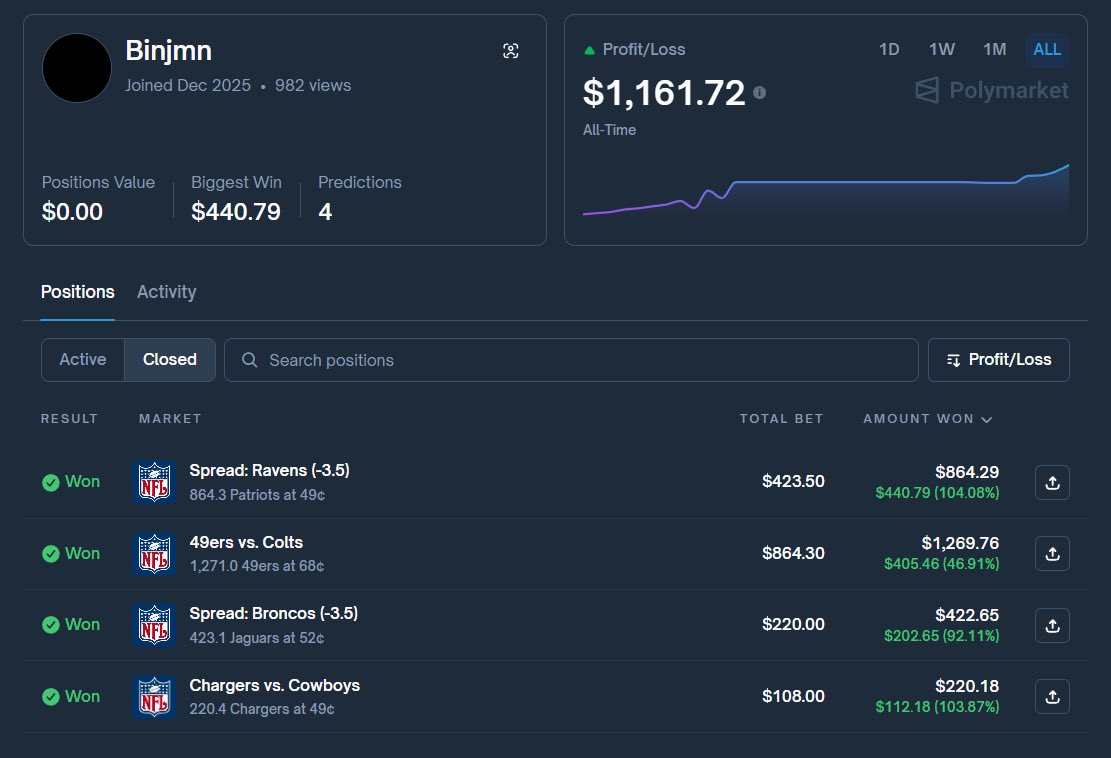Click NFL logo of the Spread: Broncos row
The image size is (1111, 758).
point(154,625)
